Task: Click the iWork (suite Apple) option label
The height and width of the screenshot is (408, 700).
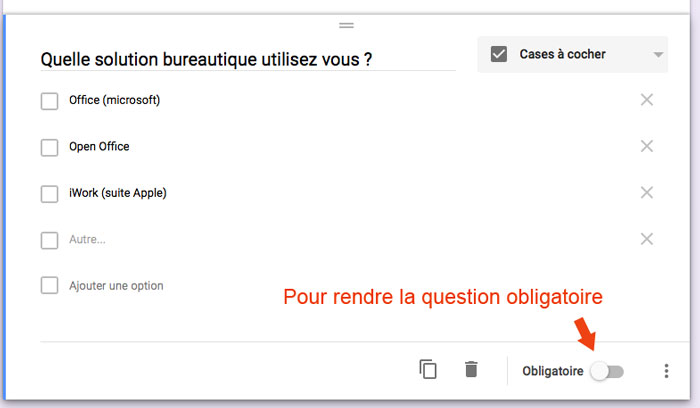Action: pyautogui.click(x=117, y=192)
